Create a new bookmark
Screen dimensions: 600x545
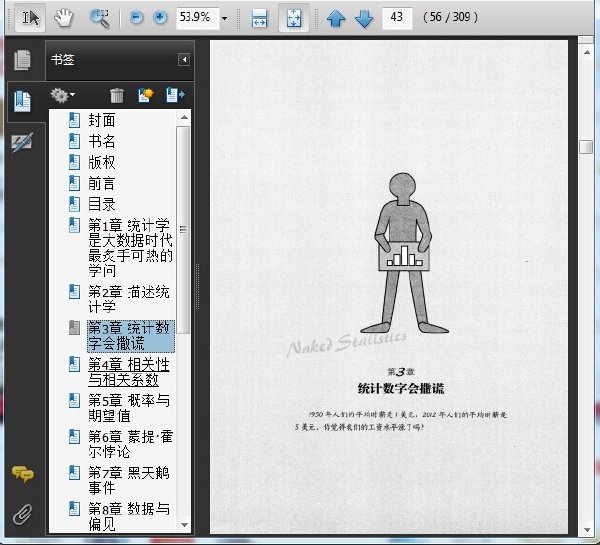[145, 95]
